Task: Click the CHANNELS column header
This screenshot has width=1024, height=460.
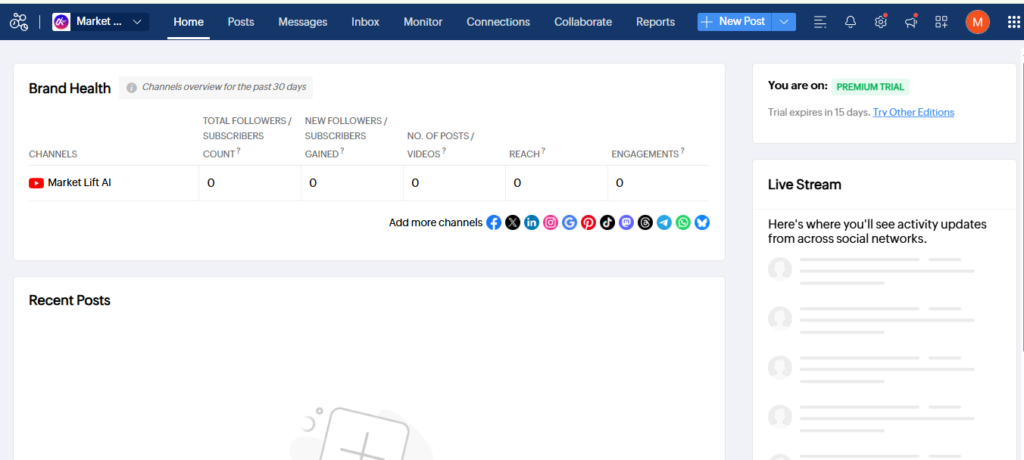Action: click(53, 154)
